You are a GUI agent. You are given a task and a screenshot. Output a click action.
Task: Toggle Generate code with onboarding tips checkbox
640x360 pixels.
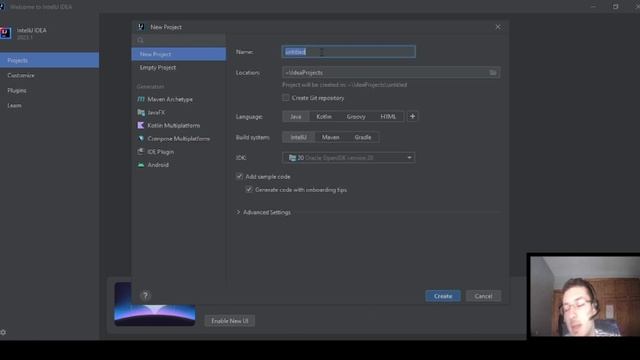(249, 189)
